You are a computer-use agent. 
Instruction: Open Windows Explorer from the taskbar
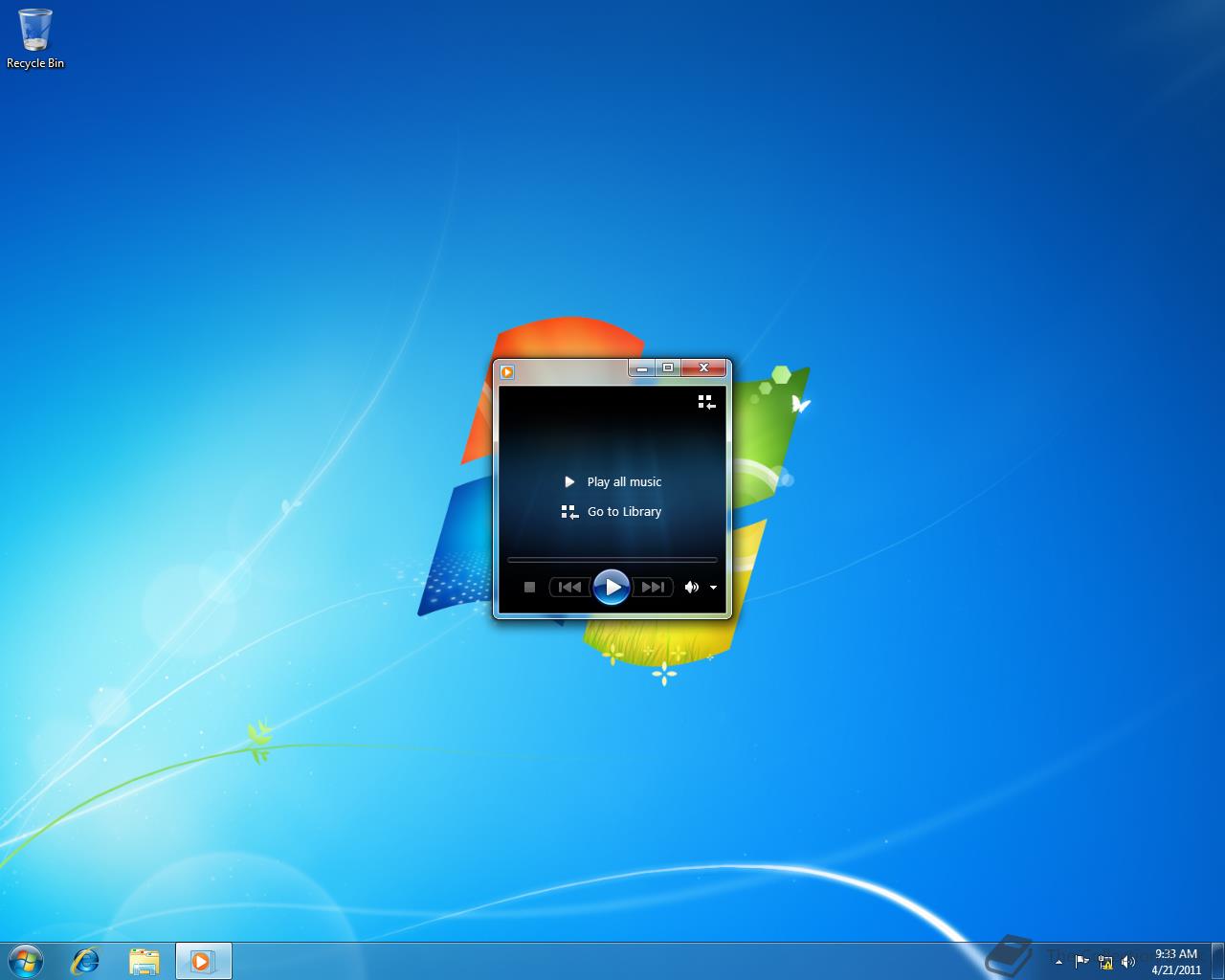click(144, 960)
